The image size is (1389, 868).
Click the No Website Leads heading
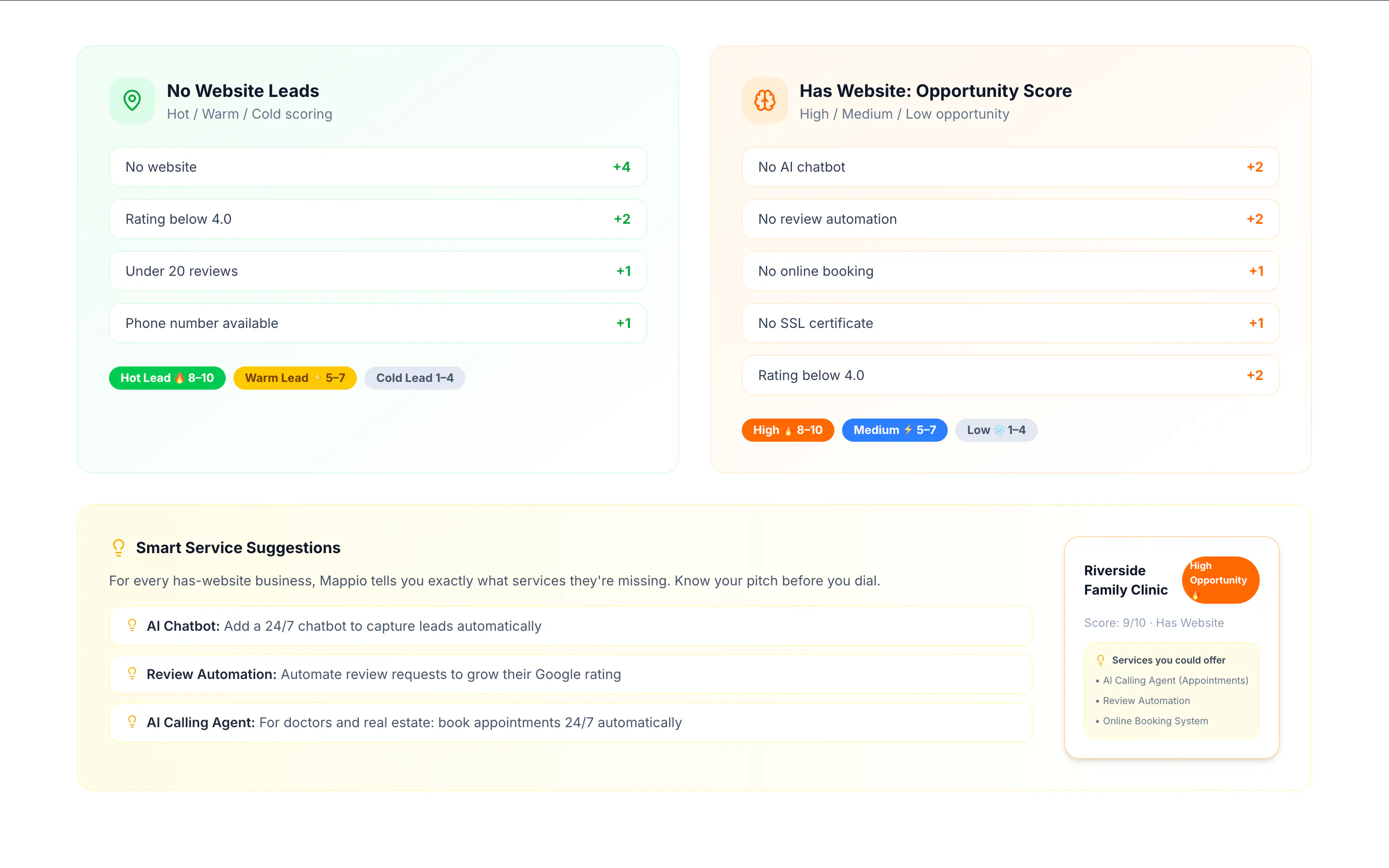pyautogui.click(x=243, y=91)
